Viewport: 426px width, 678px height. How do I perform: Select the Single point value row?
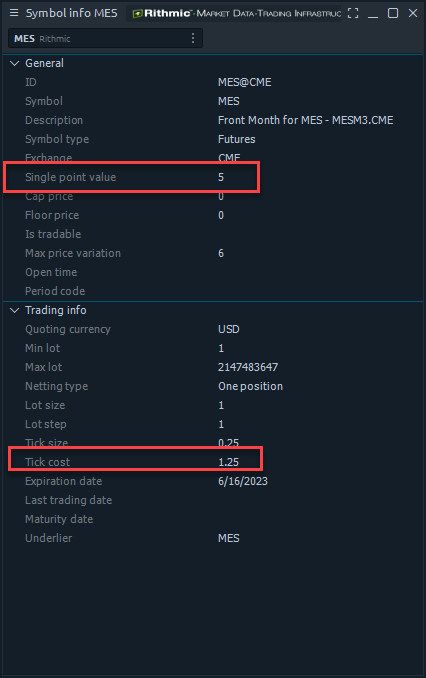pyautogui.click(x=213, y=177)
